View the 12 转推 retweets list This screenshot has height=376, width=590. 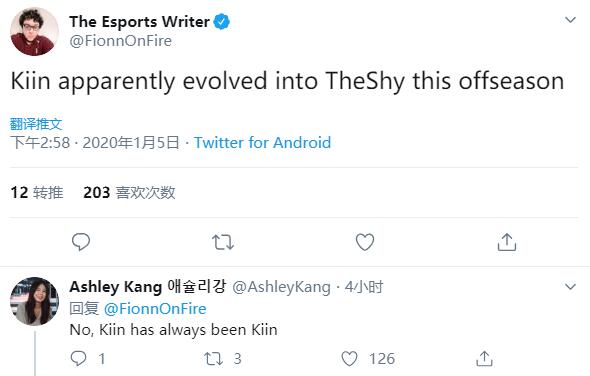(x=37, y=192)
